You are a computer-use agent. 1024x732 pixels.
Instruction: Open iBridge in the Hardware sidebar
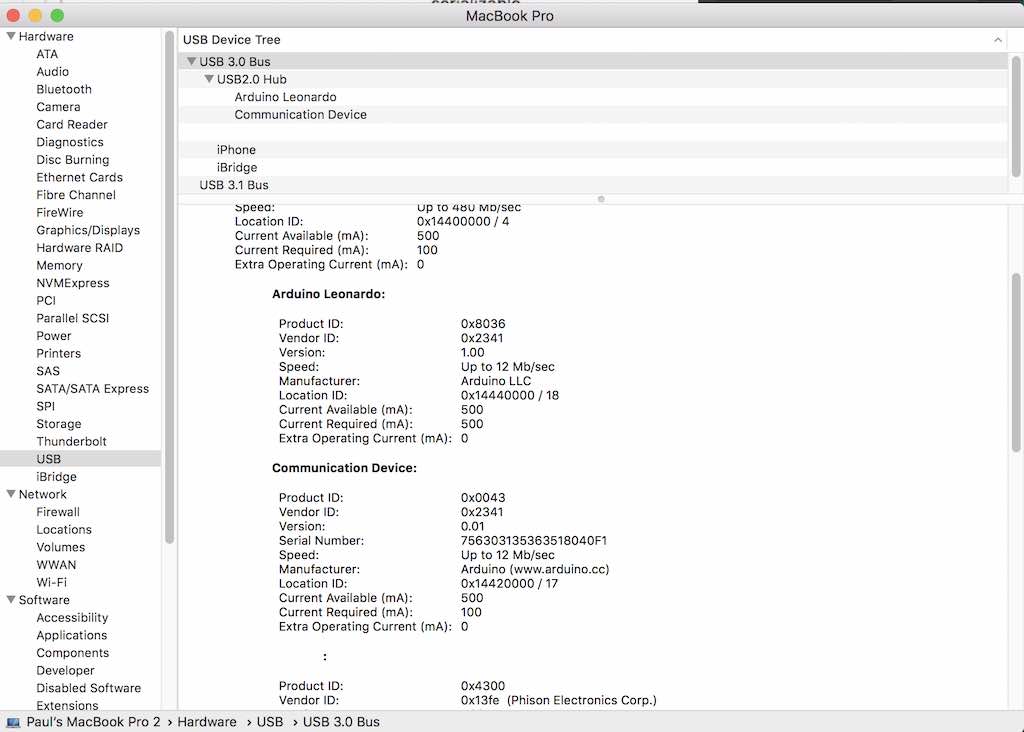(x=56, y=477)
